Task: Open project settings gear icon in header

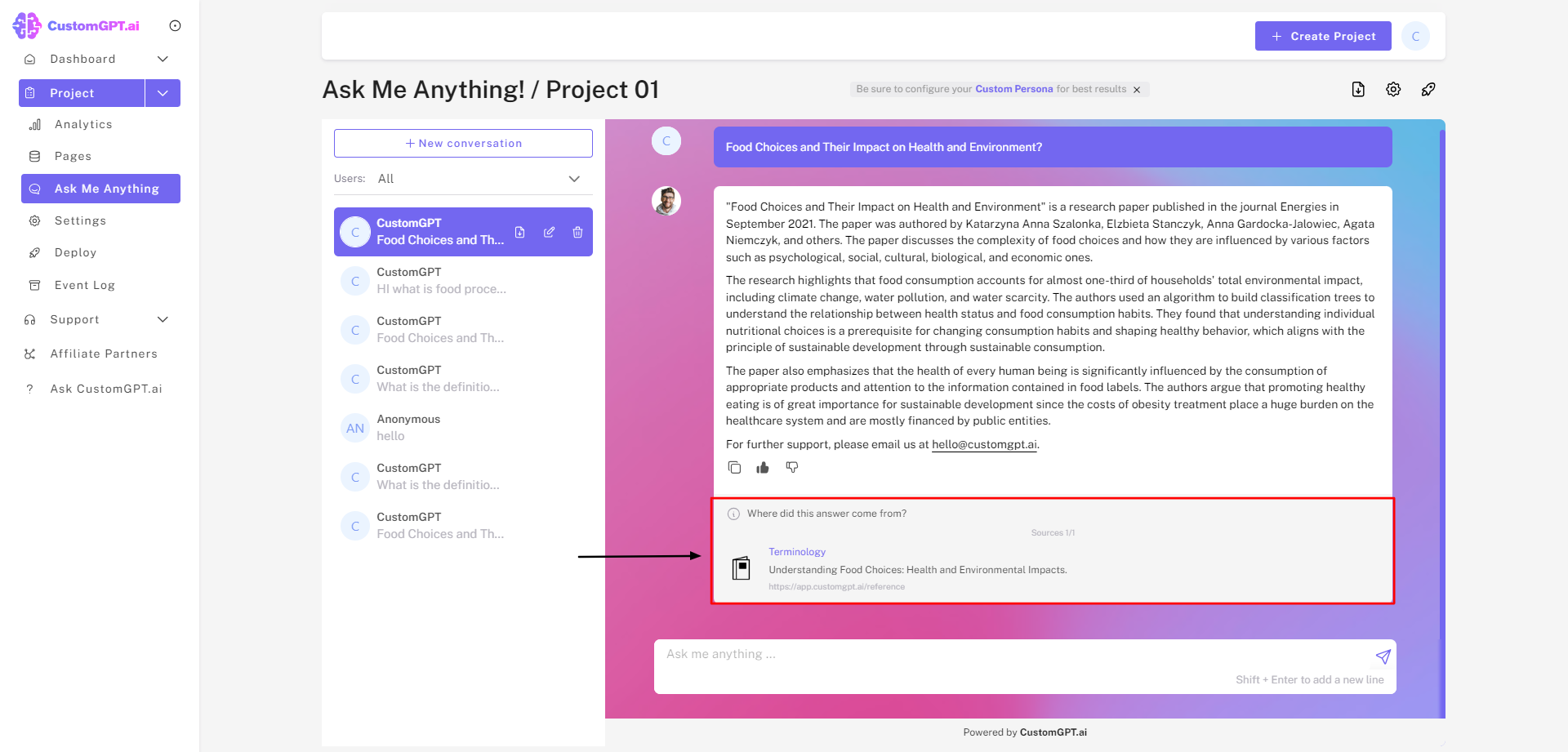Action: click(x=1393, y=90)
